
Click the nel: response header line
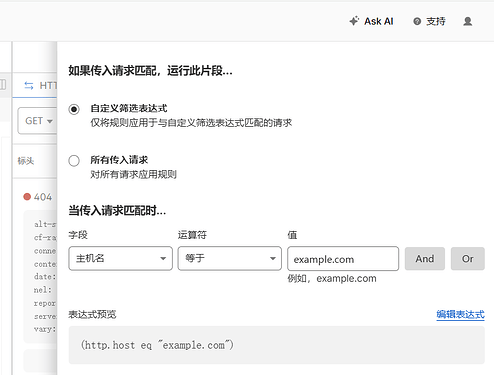pos(43,290)
